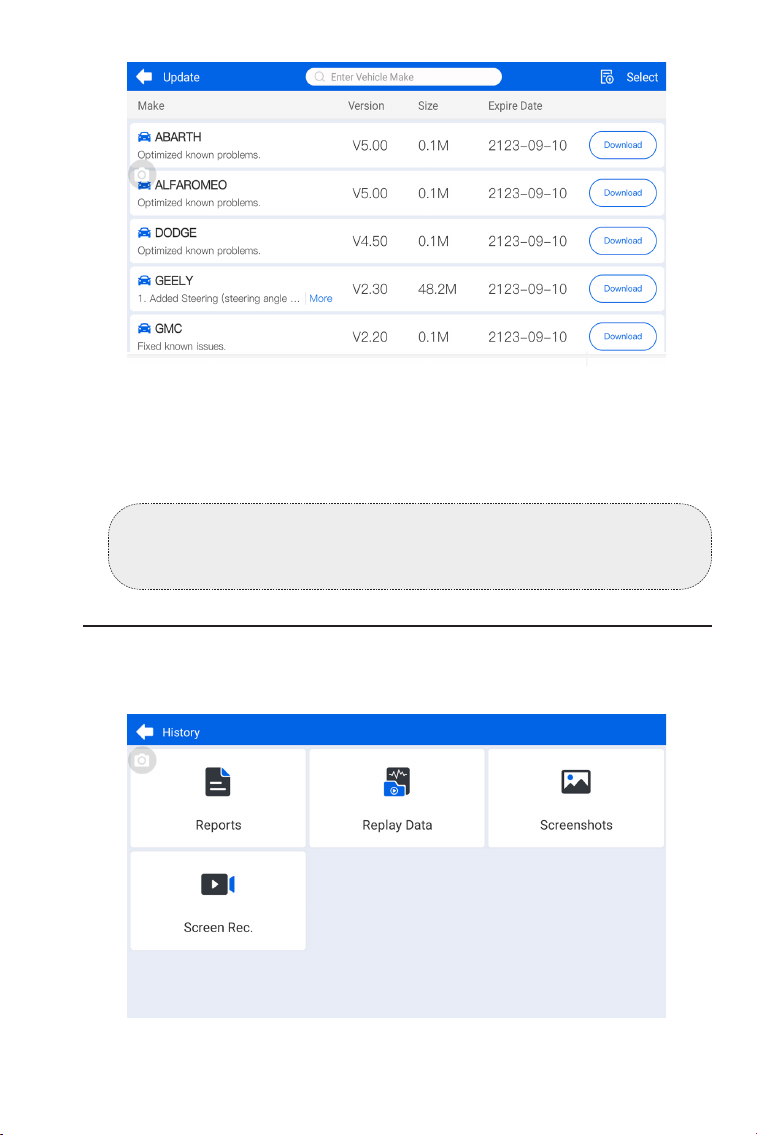This screenshot has height=1135, width=757.
Task: Click the Update title text
Action: [181, 77]
